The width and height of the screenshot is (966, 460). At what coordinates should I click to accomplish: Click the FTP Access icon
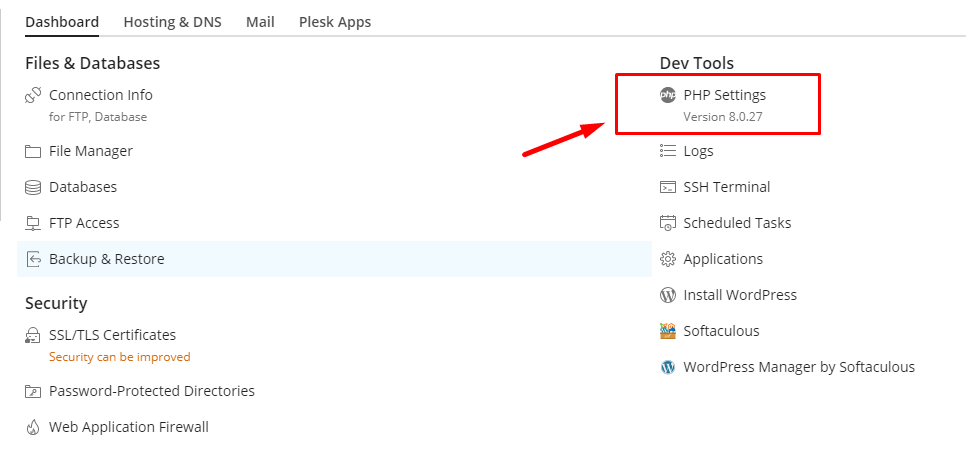(33, 223)
